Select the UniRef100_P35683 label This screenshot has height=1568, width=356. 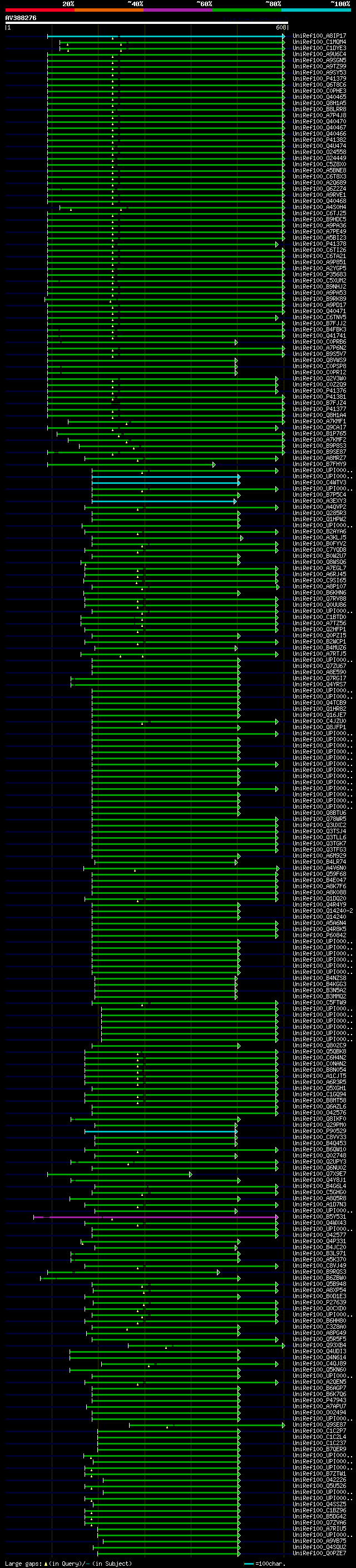coord(319,275)
